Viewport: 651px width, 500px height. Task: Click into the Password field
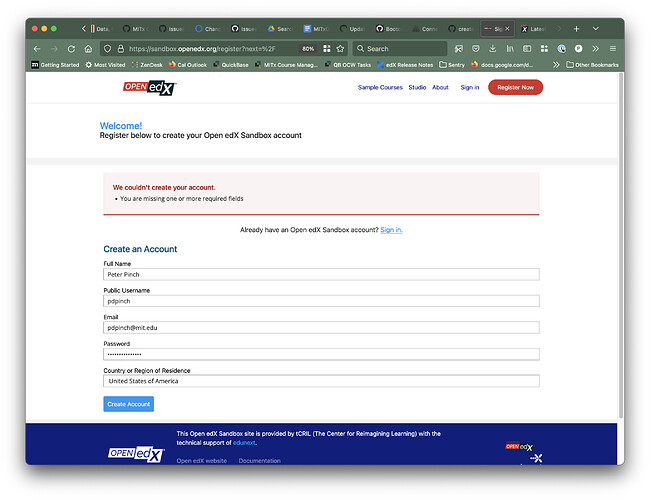321,354
